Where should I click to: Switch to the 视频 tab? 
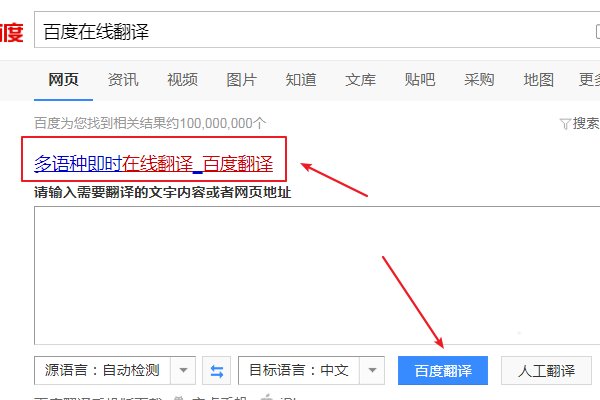tap(182, 80)
